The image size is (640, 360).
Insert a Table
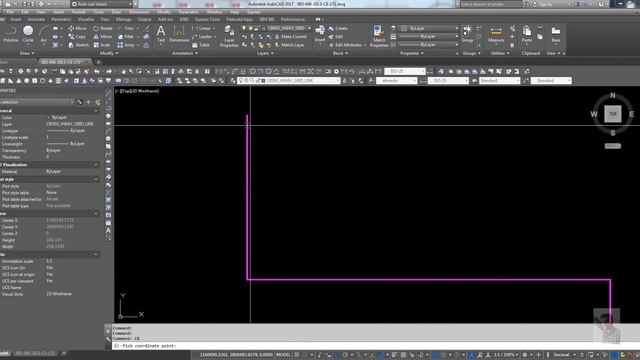pos(201,45)
